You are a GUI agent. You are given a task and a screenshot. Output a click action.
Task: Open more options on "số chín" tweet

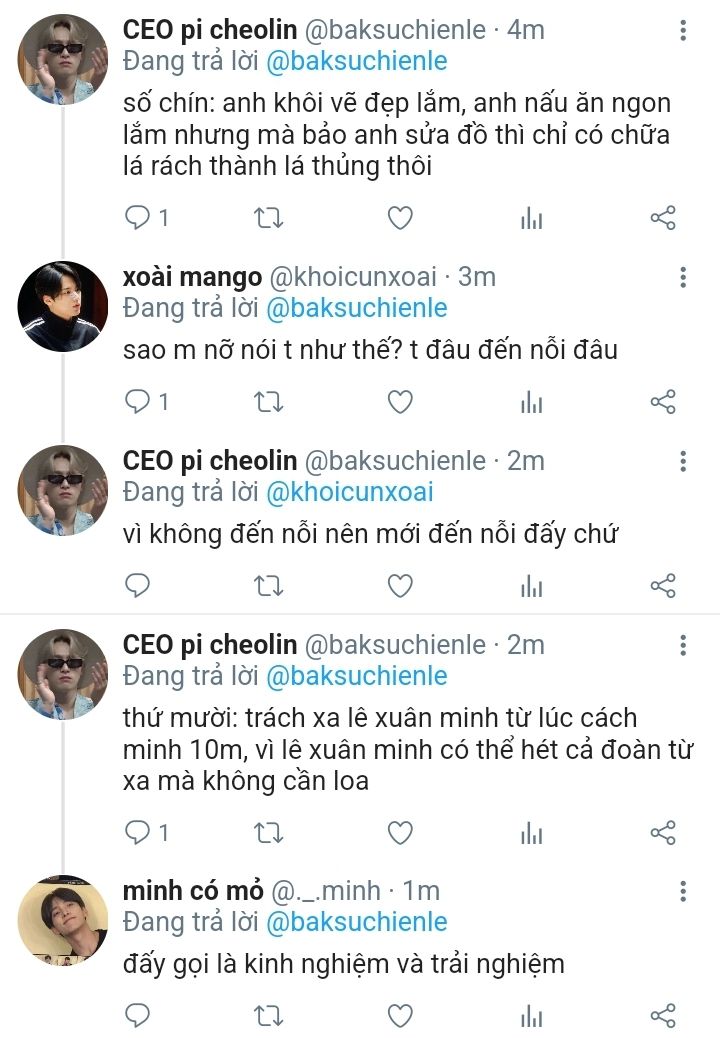click(x=683, y=30)
